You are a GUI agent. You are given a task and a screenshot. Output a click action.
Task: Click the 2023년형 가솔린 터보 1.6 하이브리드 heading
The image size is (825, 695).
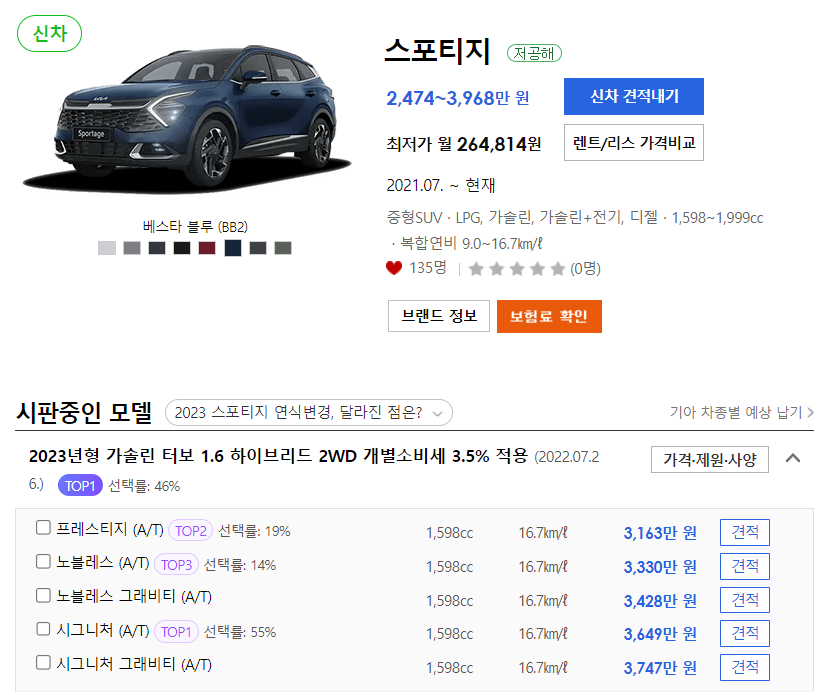pos(278,456)
